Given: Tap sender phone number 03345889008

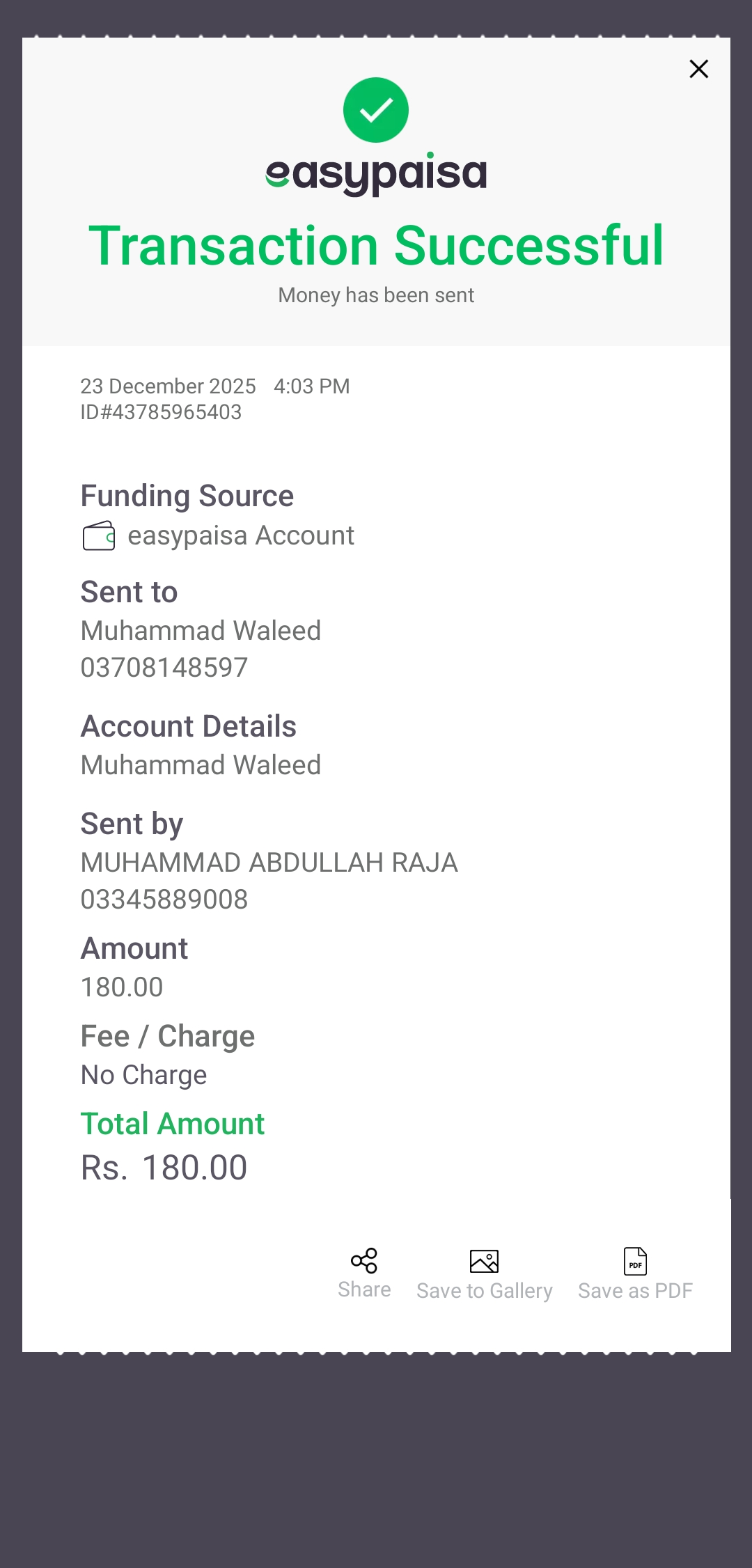Looking at the screenshot, I should (x=164, y=900).
